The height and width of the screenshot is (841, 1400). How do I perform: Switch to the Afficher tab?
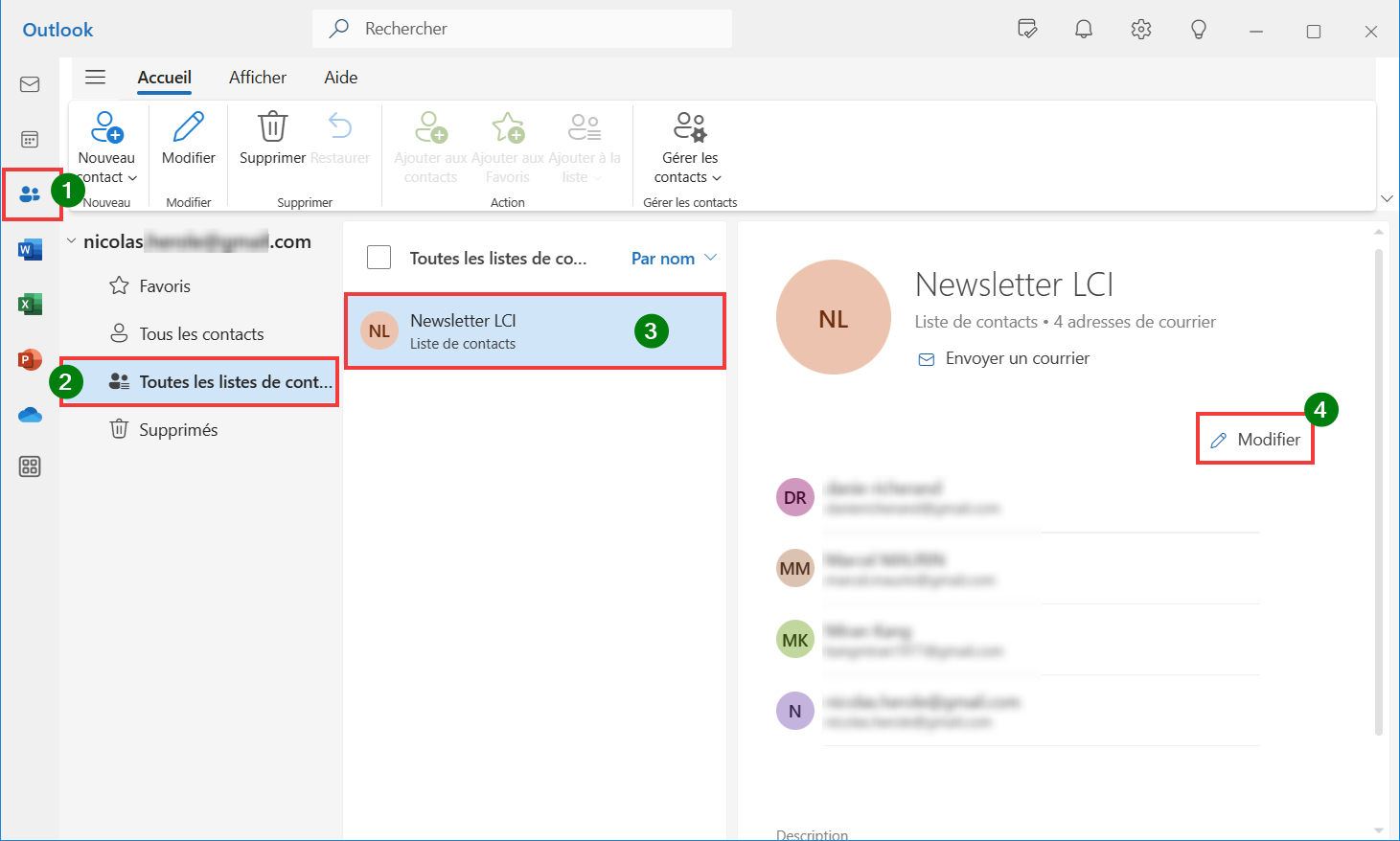(x=258, y=78)
